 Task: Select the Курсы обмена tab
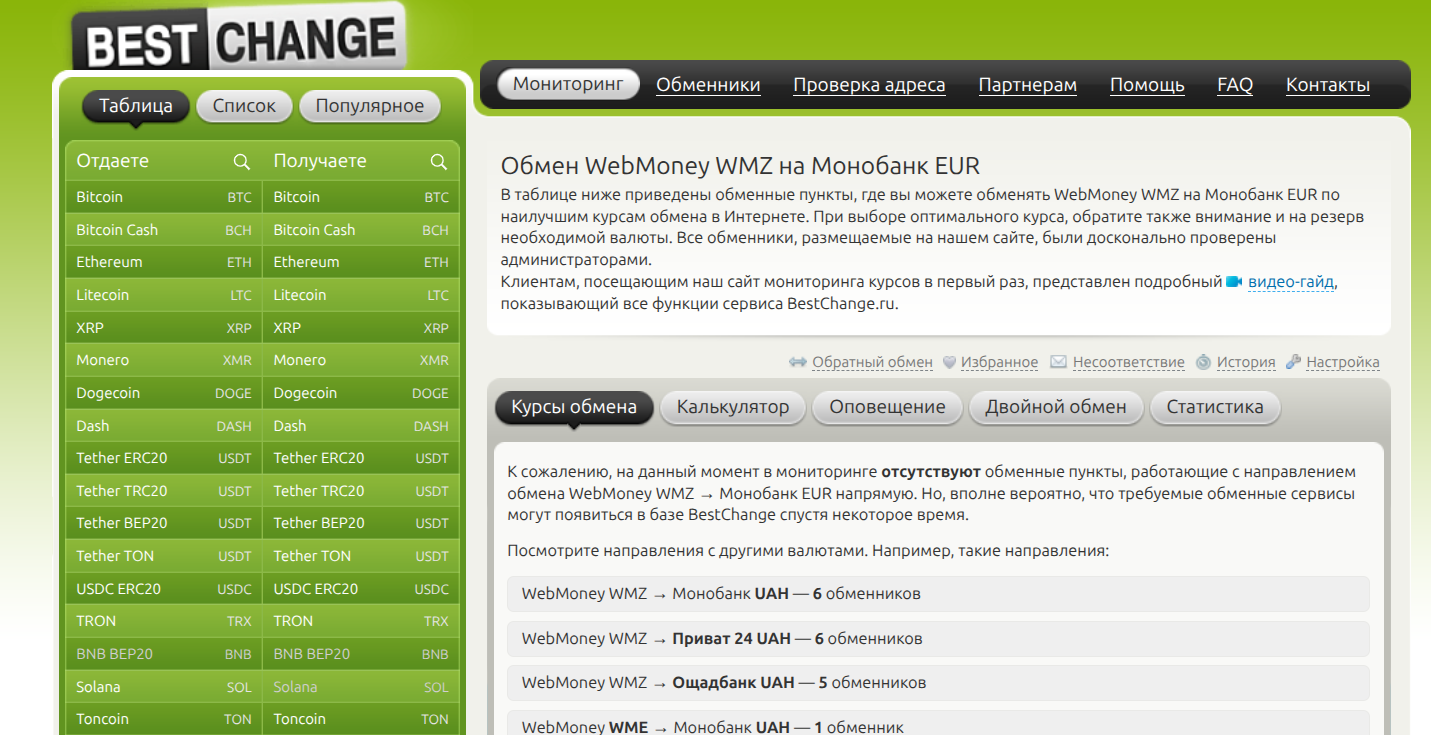(x=574, y=407)
